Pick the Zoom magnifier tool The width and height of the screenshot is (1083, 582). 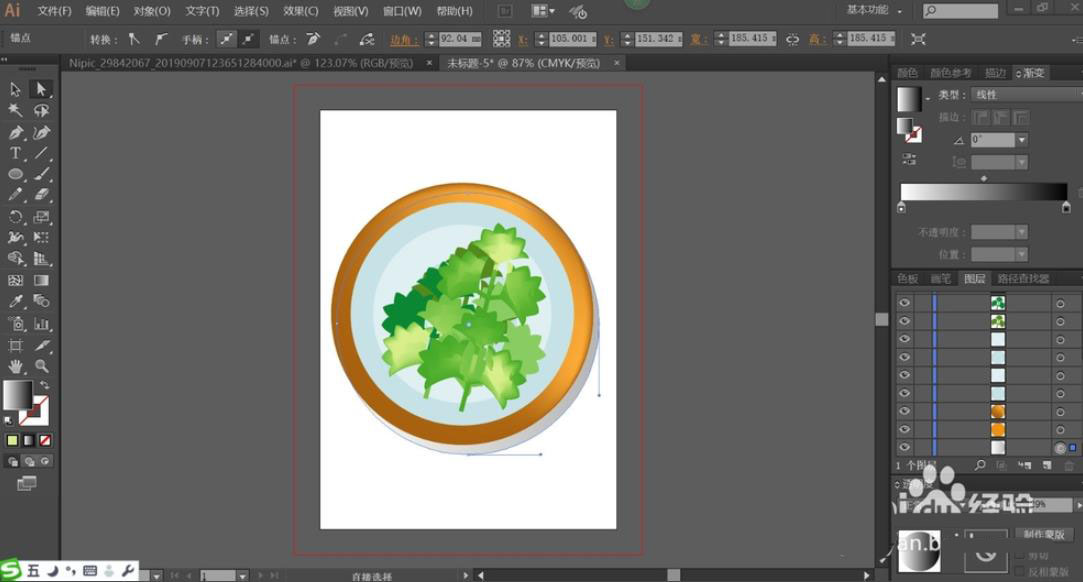point(41,366)
